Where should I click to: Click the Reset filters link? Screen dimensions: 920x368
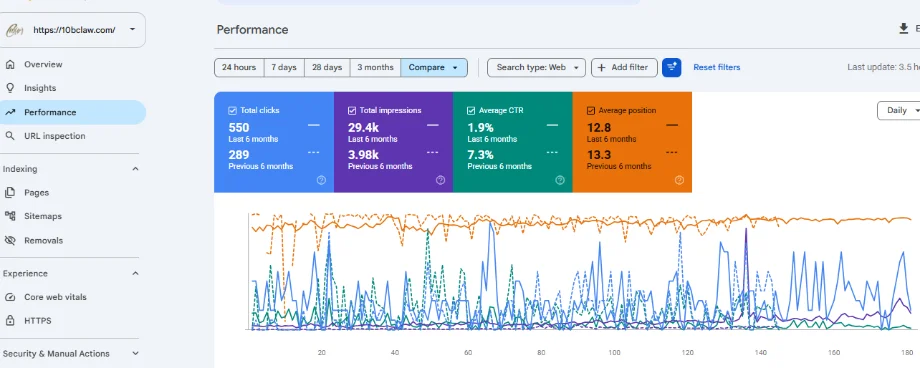click(x=716, y=67)
